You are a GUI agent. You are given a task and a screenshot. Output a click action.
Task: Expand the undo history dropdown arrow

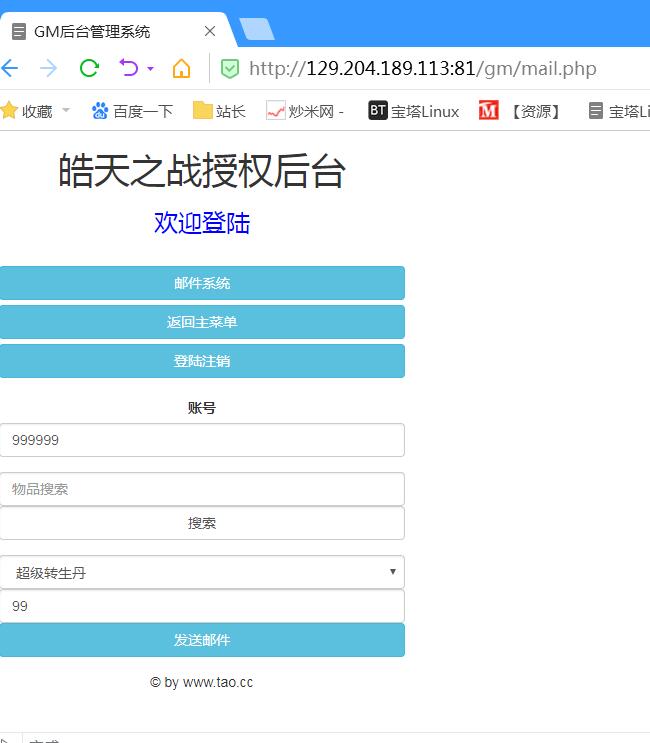pos(150,69)
